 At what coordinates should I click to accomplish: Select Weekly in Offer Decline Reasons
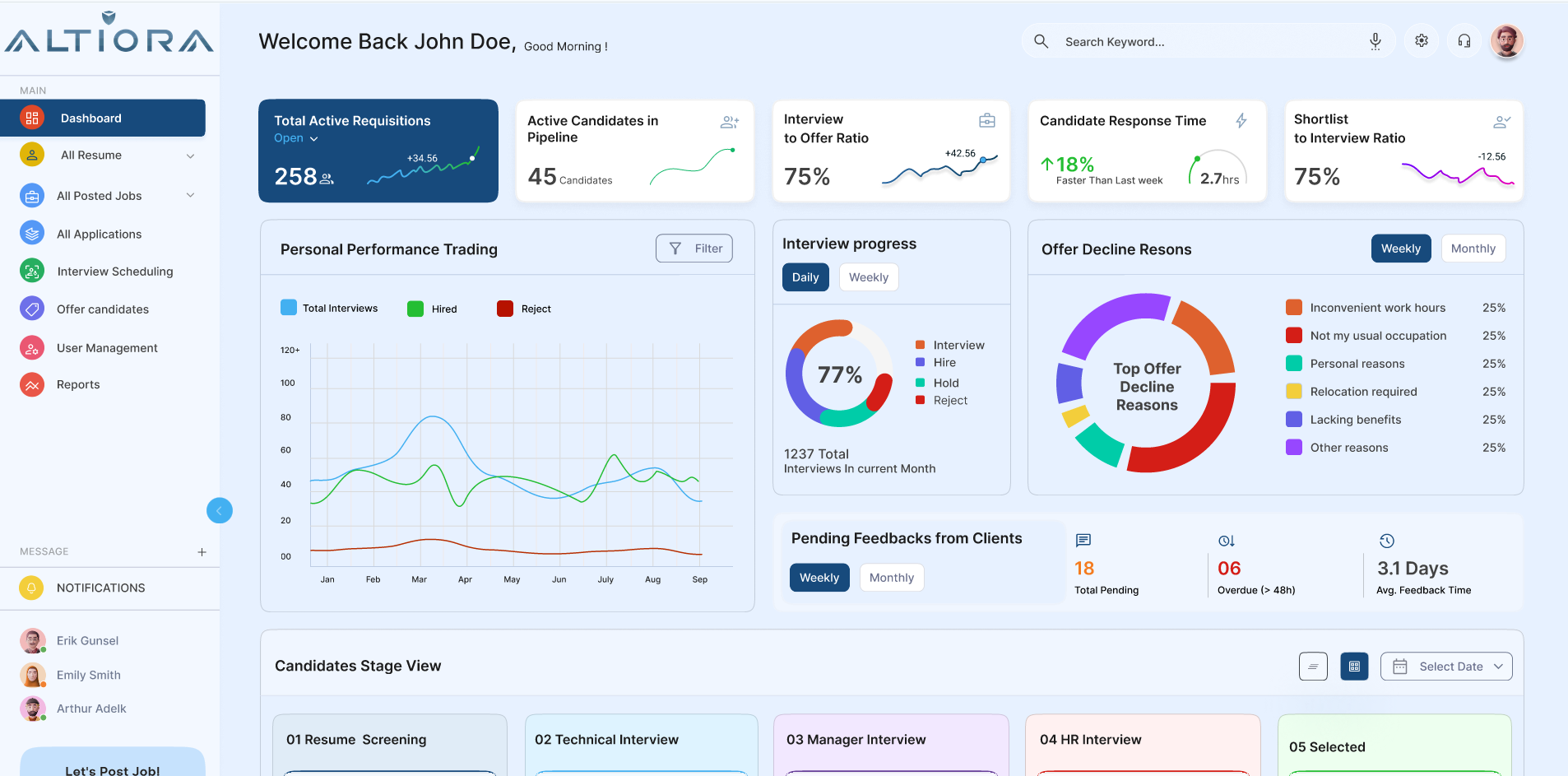pyautogui.click(x=1401, y=249)
